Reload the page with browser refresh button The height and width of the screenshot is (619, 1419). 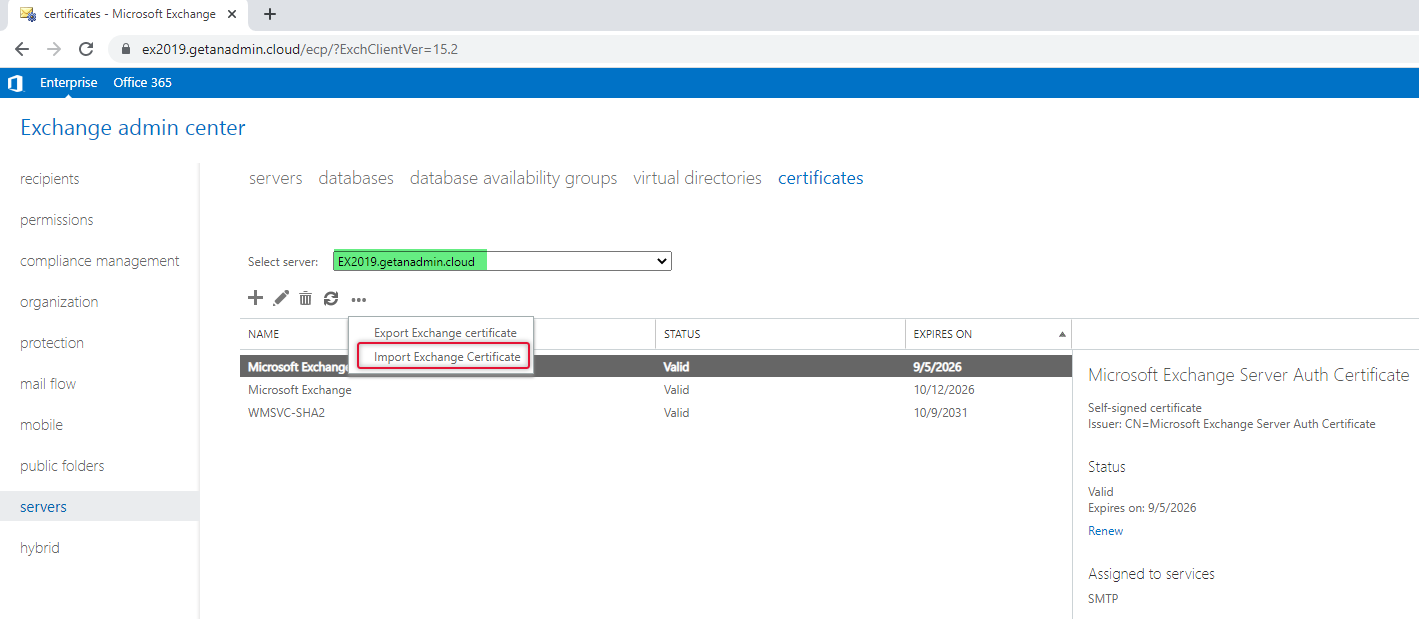[x=86, y=49]
